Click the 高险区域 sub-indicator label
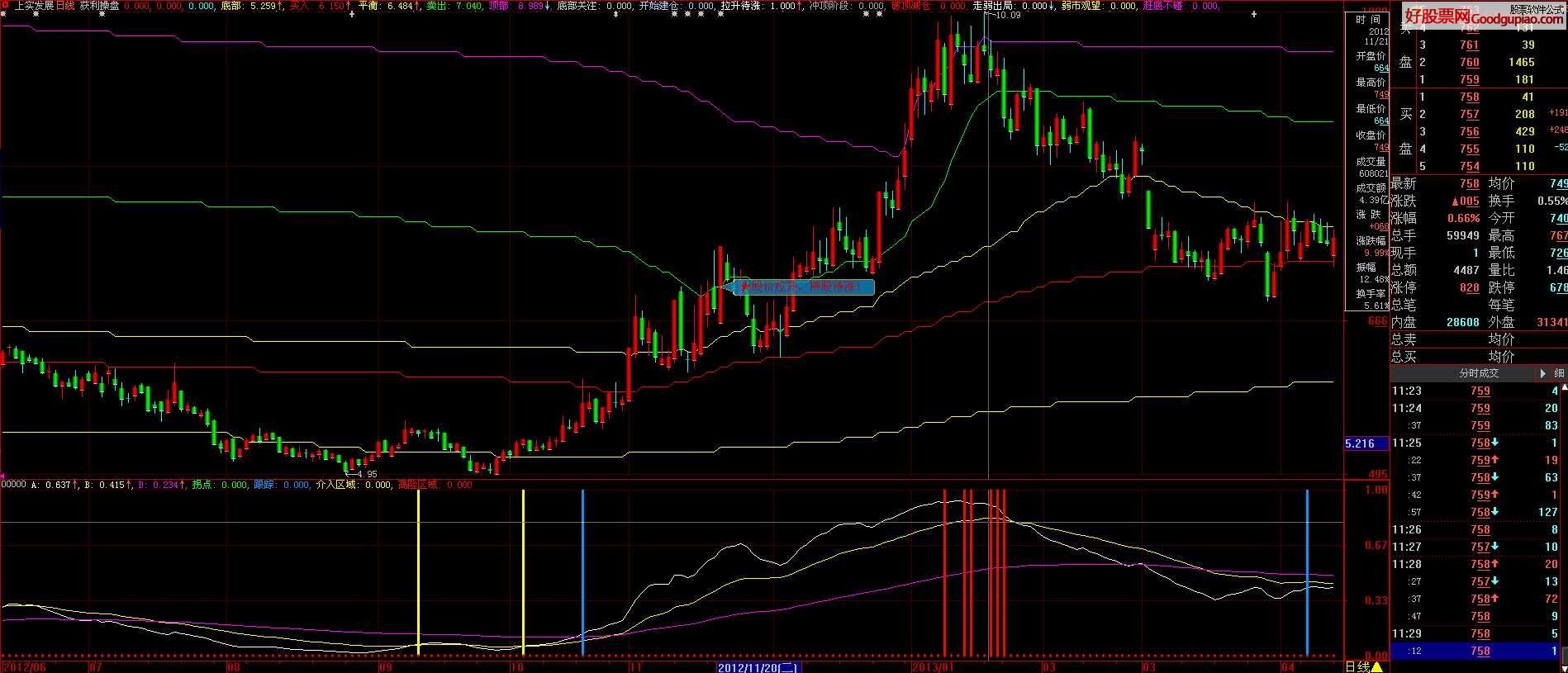 click(x=418, y=485)
